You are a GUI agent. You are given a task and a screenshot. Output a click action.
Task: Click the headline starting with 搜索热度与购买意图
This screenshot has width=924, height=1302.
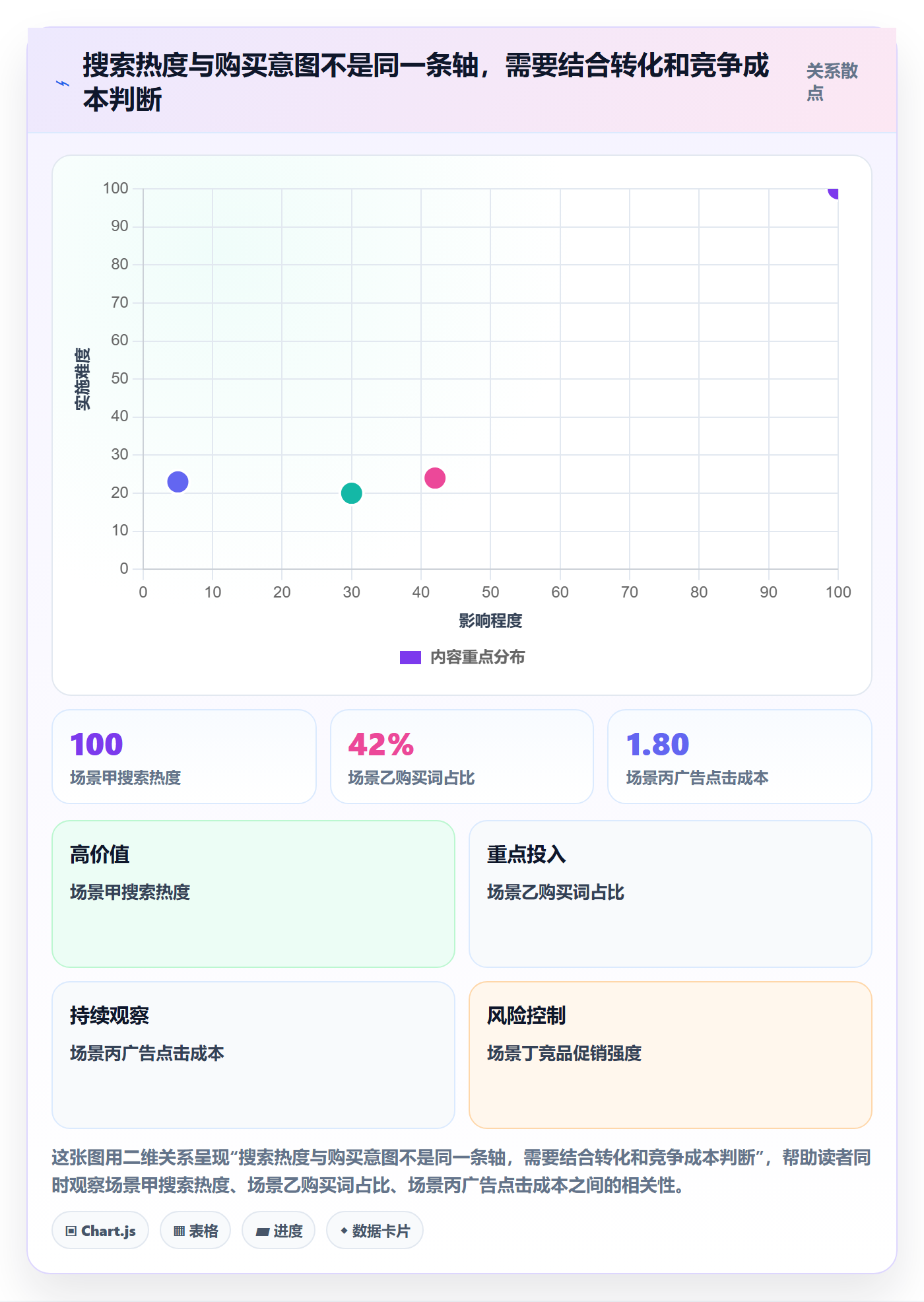tap(426, 83)
